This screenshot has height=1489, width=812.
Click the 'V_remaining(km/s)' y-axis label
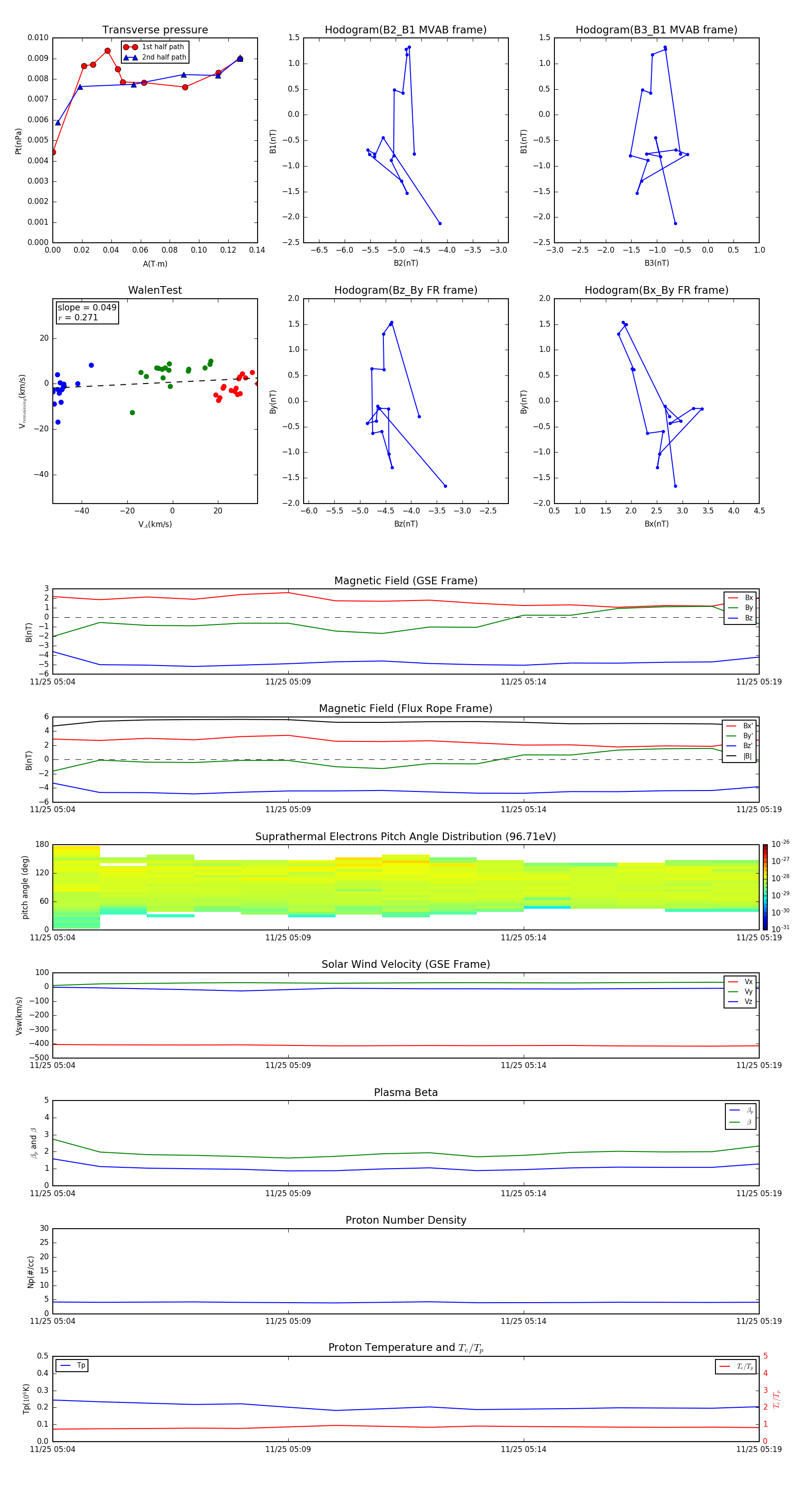click(23, 401)
